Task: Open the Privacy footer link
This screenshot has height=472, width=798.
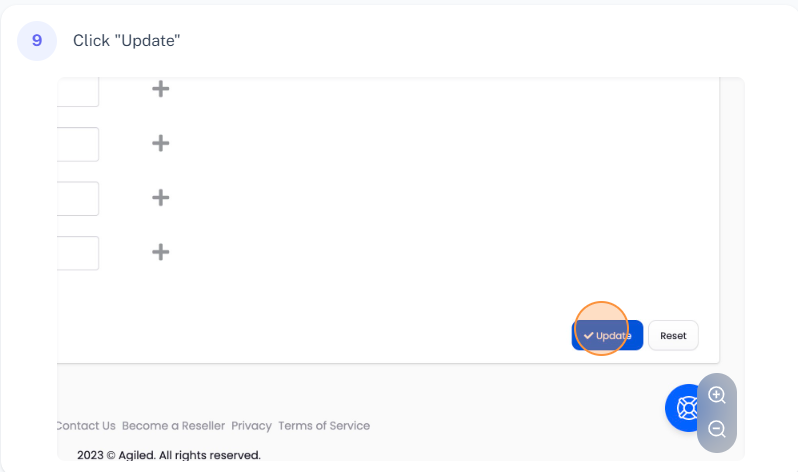Action: coord(251,425)
